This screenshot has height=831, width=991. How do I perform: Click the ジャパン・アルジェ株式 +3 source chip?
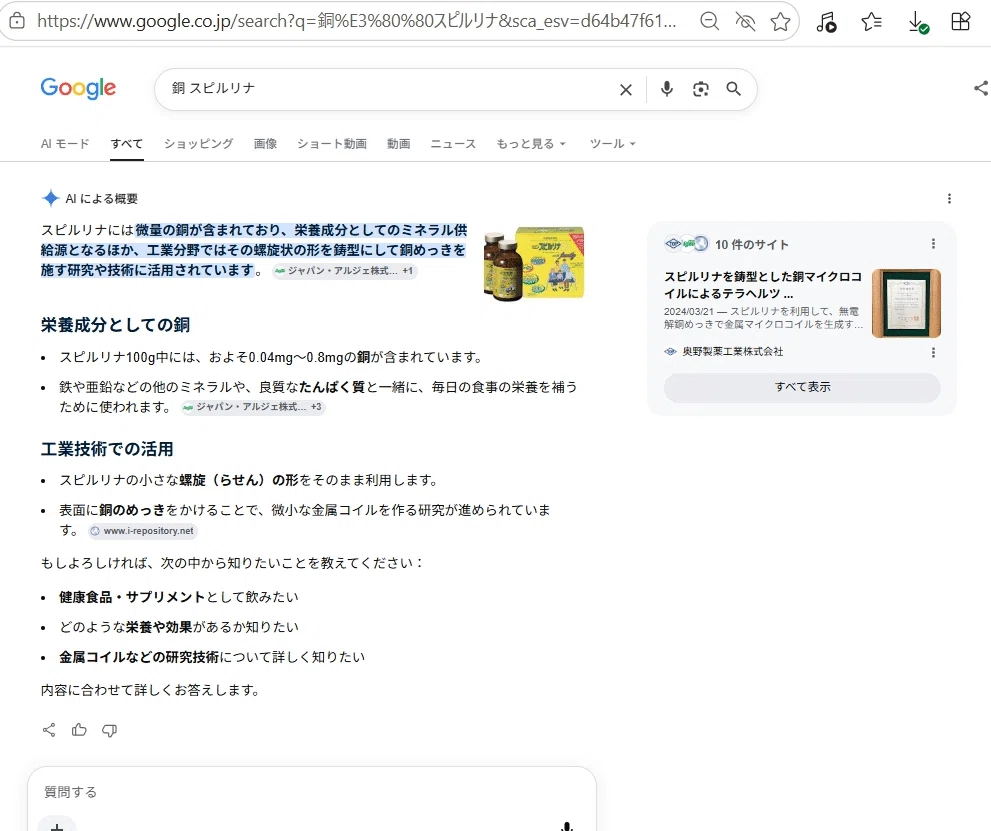tap(253, 407)
